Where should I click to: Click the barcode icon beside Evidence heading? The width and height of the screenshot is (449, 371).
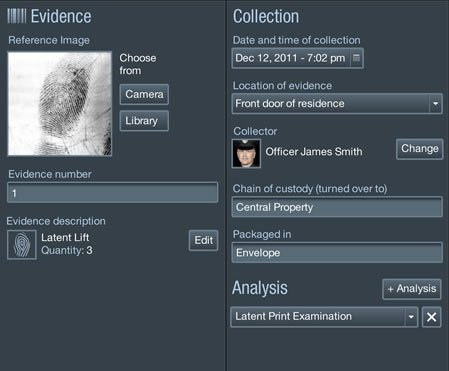(17, 16)
